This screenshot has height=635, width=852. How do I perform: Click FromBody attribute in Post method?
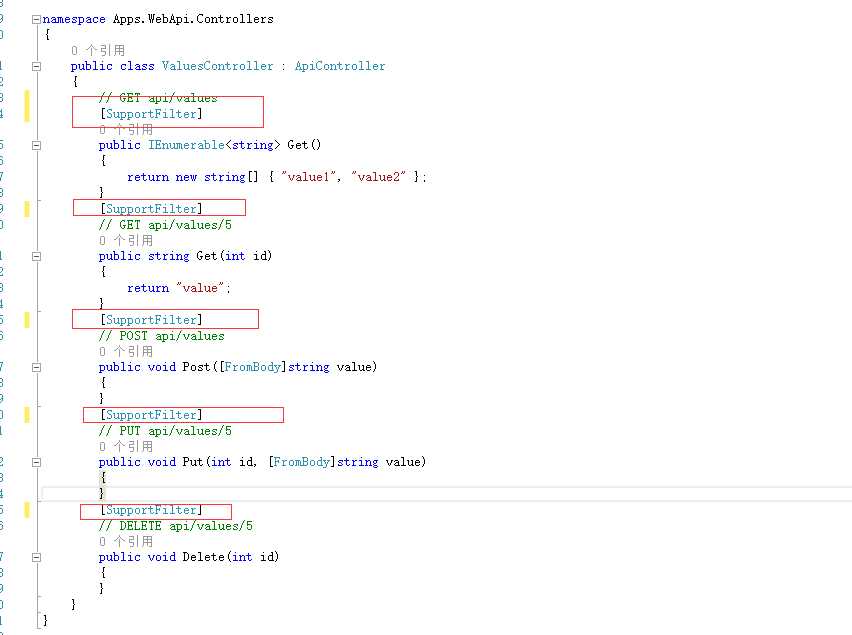pyautogui.click(x=252, y=367)
